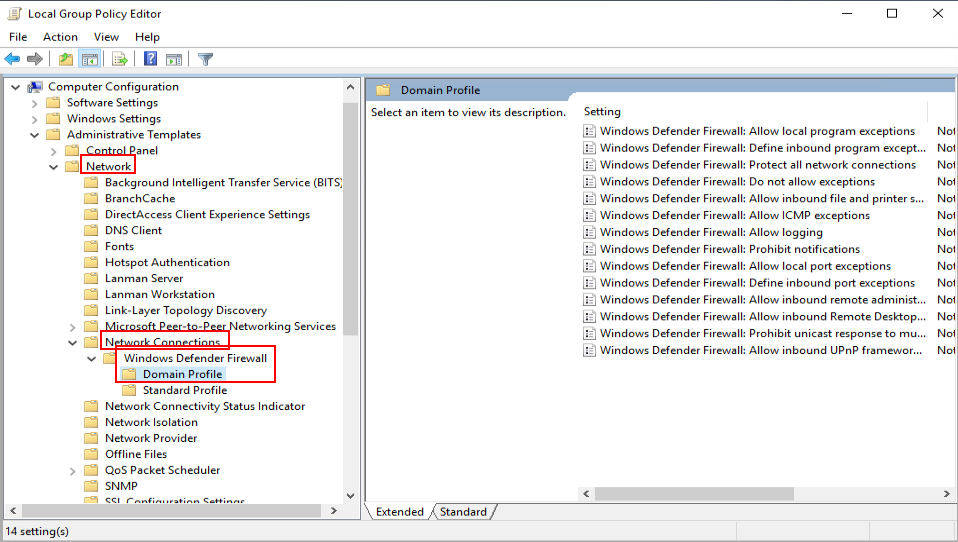Click the Domain Profile header folder icon

383,90
